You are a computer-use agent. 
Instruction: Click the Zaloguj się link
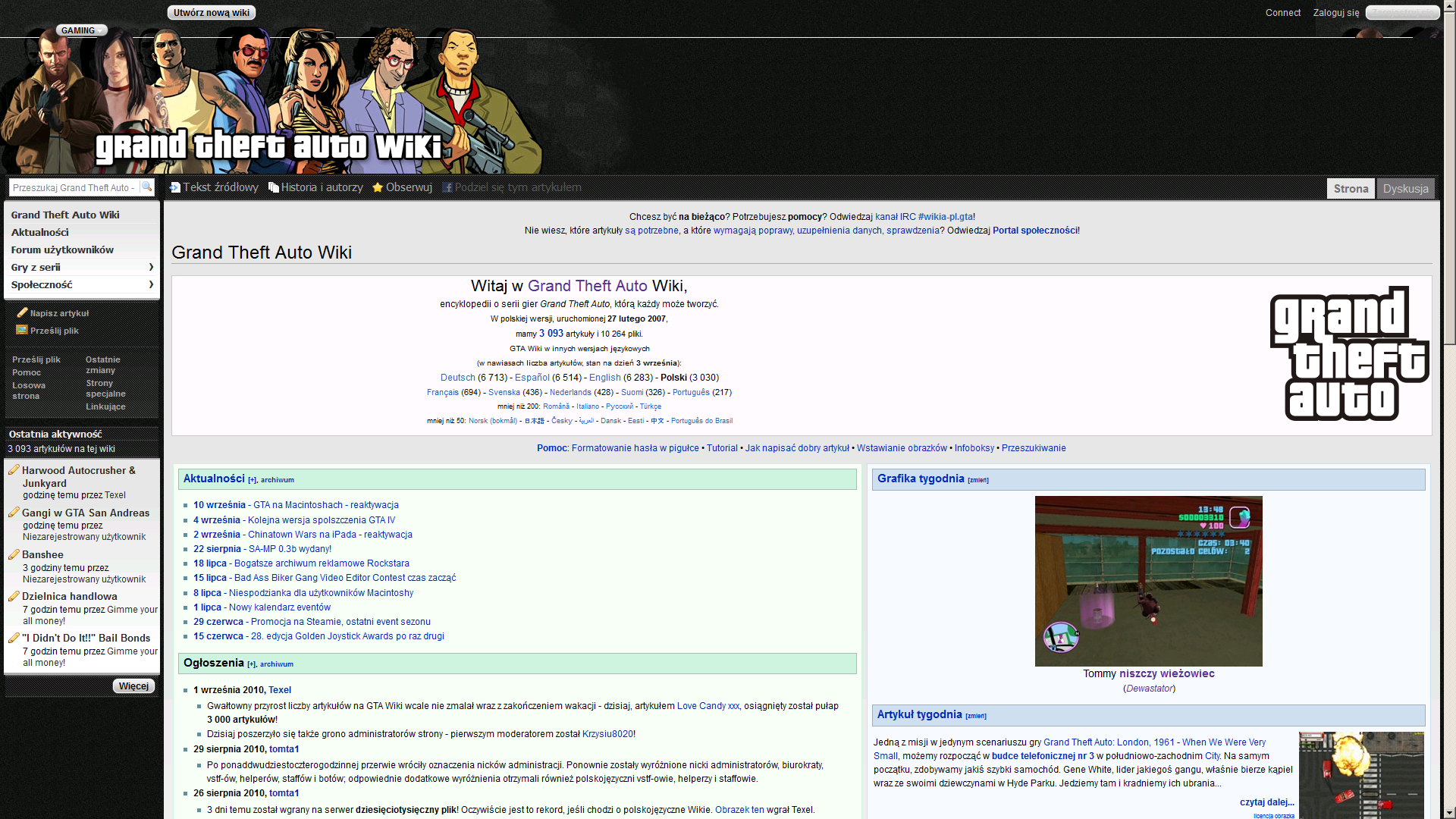coord(1335,12)
